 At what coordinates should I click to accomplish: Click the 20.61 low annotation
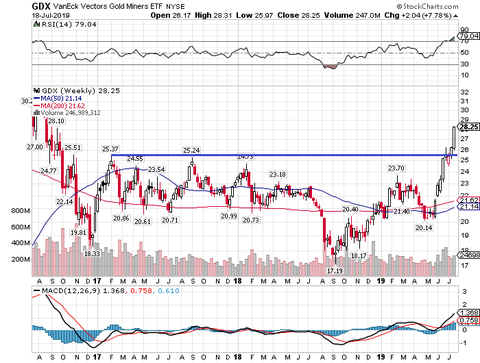tap(143, 221)
